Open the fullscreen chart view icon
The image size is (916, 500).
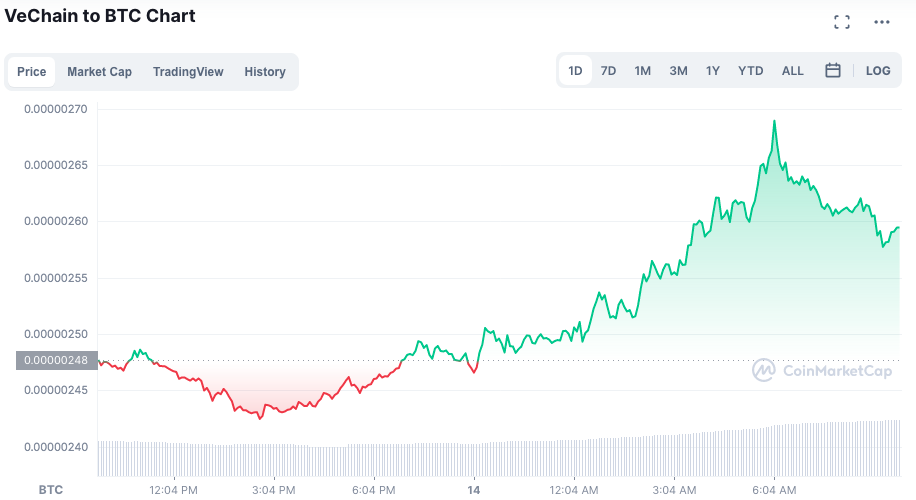click(x=842, y=22)
